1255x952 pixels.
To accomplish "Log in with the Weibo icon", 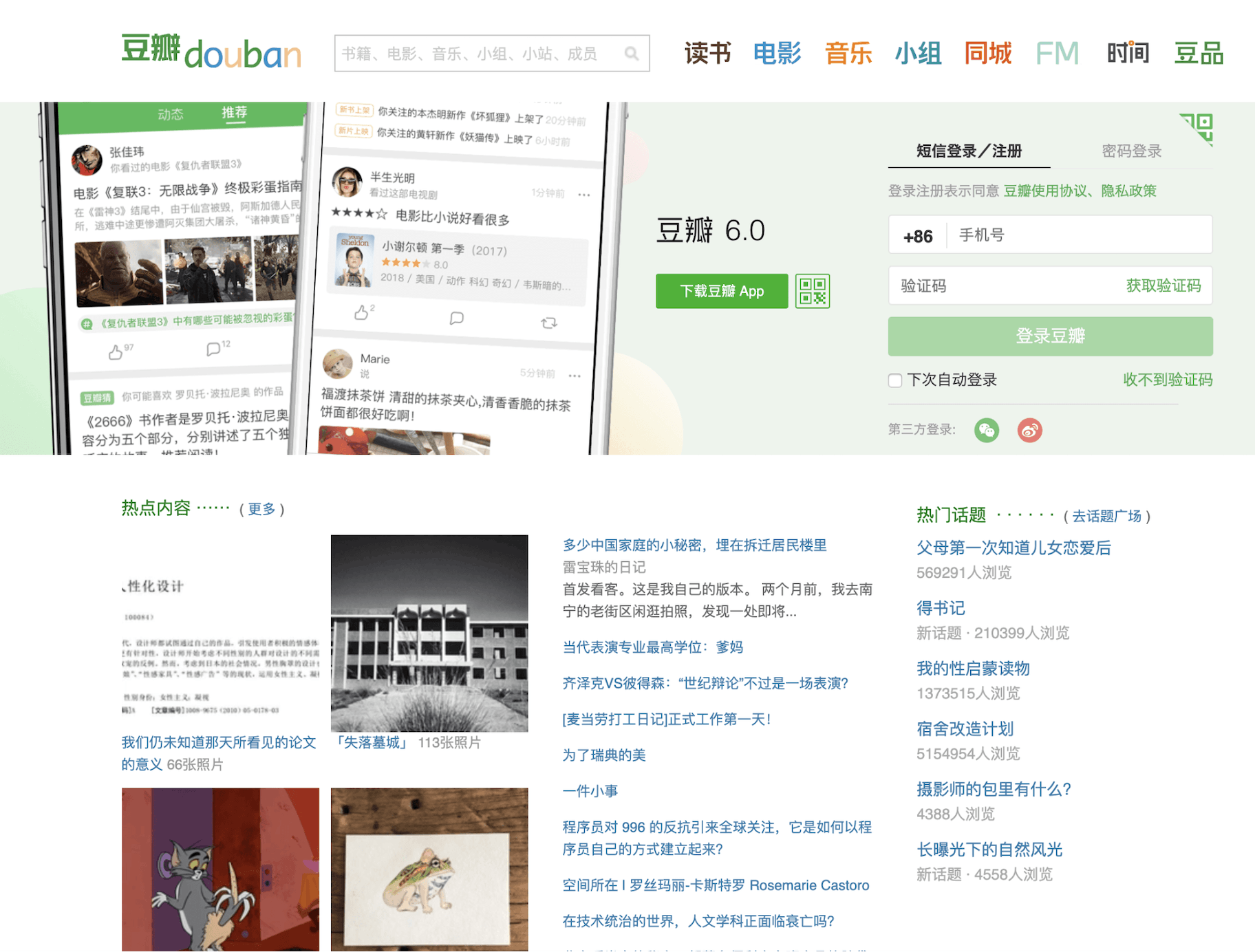I will pyautogui.click(x=1029, y=430).
